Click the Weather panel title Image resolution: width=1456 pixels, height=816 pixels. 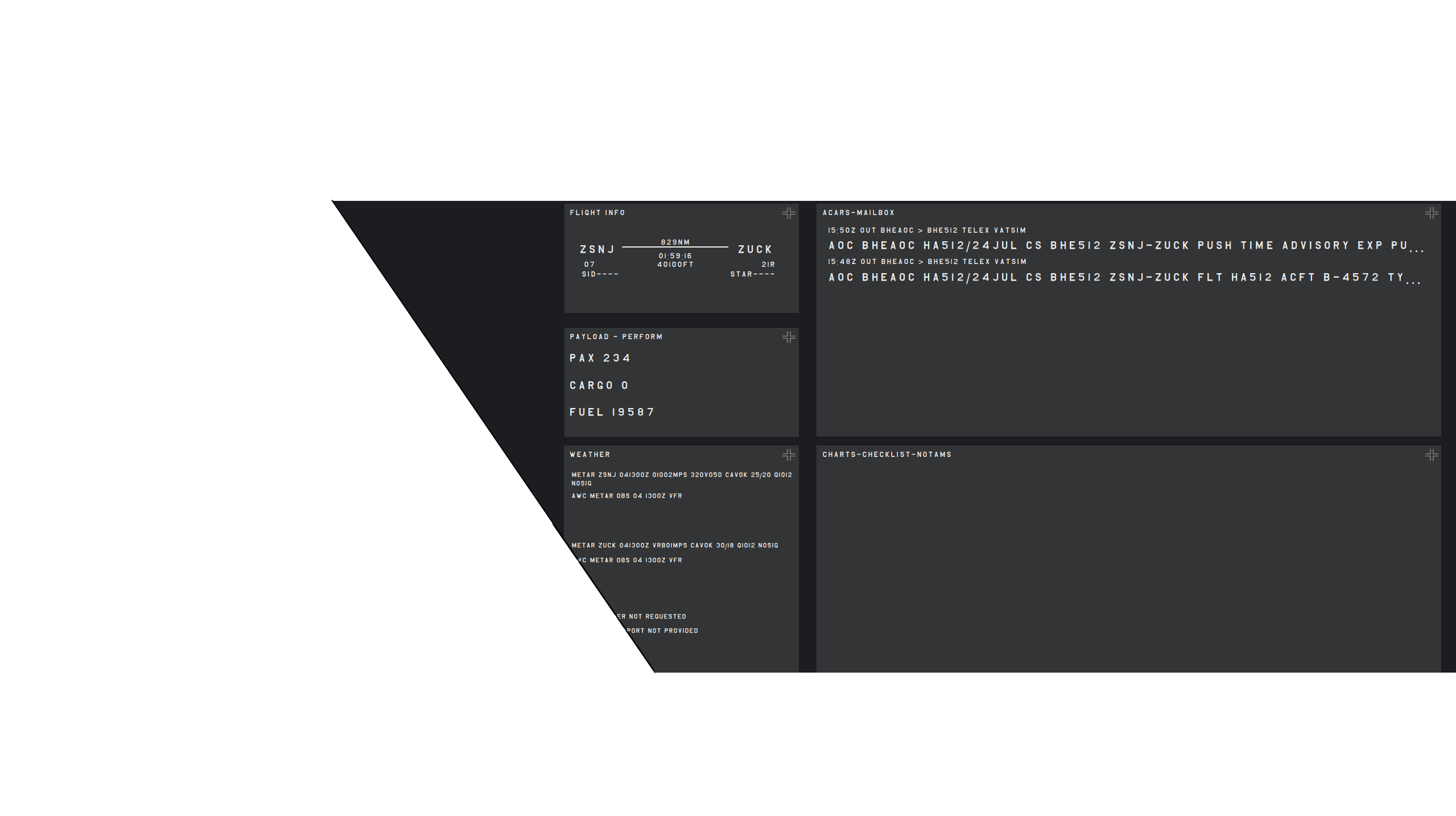pos(590,455)
